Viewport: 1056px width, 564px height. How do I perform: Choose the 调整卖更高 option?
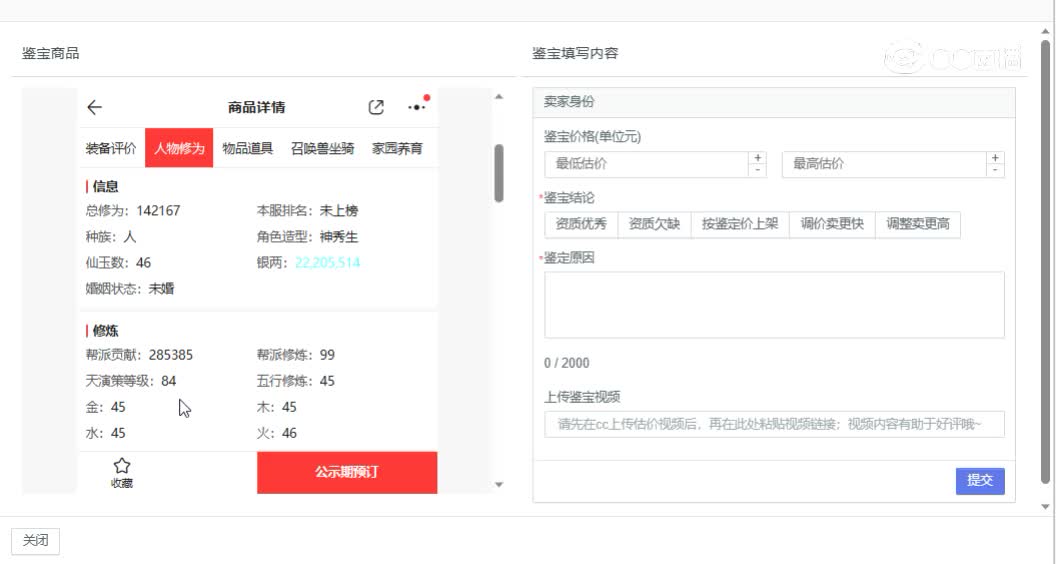click(x=918, y=224)
